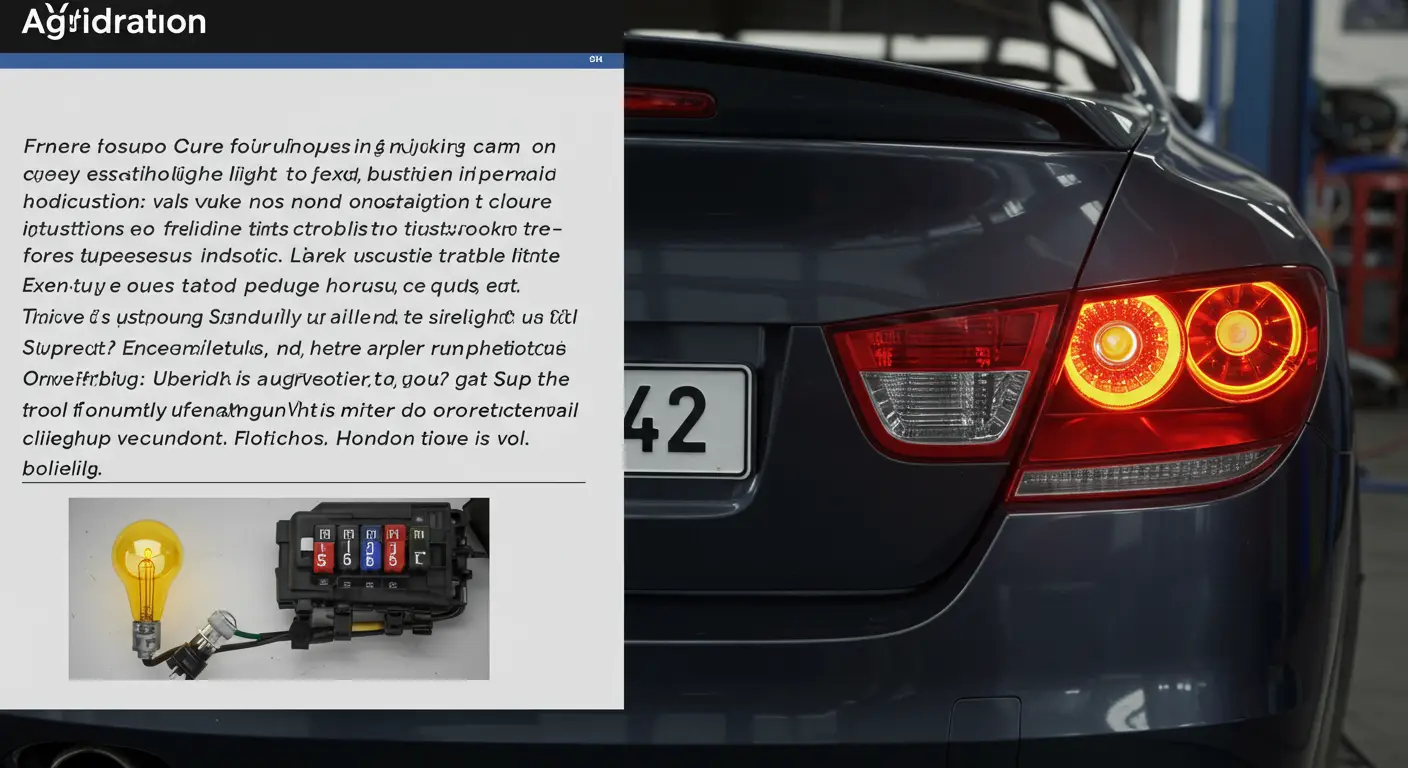Click the small label on blue bar
Viewport: 1408px width, 768px height.
tap(596, 60)
